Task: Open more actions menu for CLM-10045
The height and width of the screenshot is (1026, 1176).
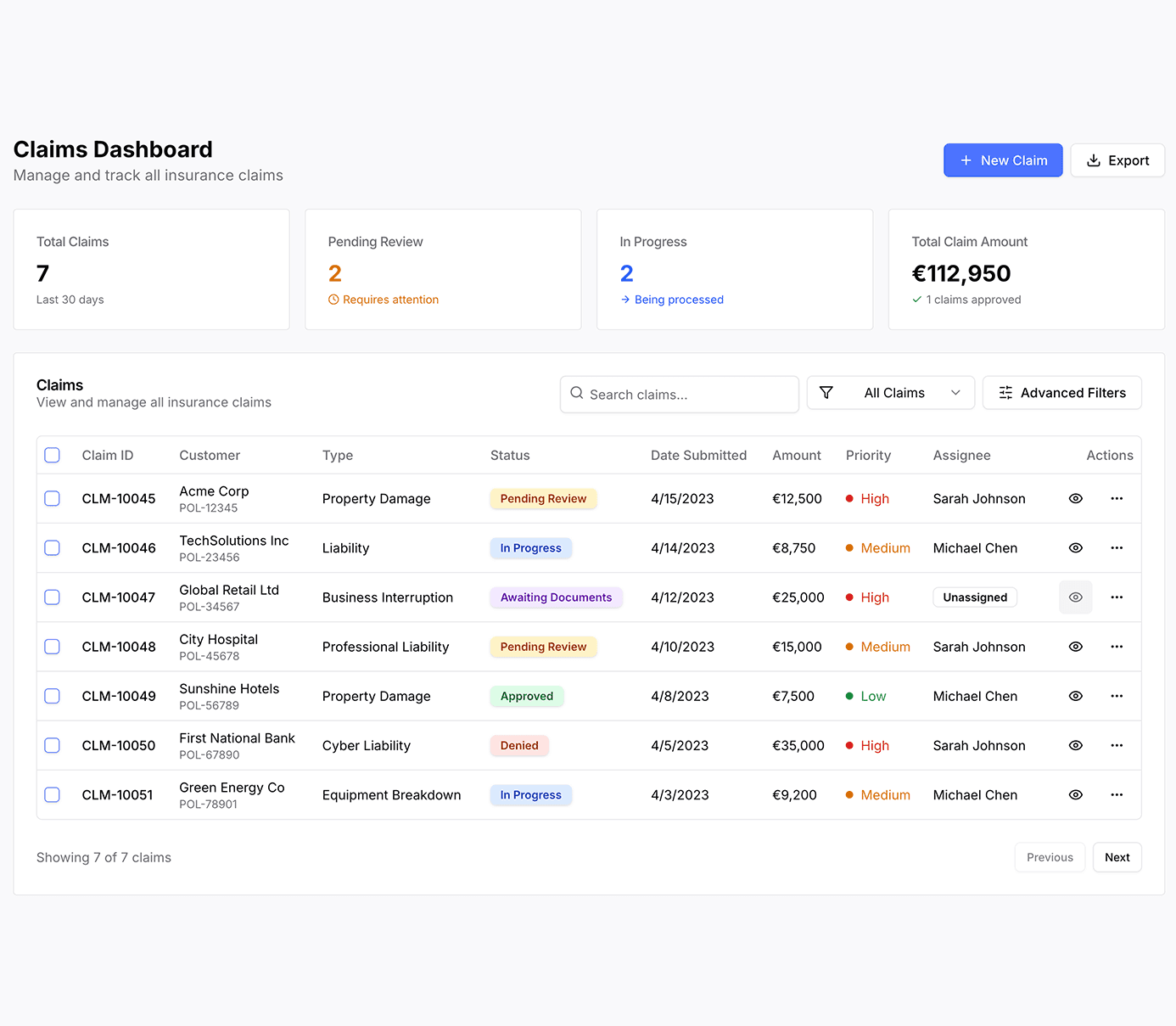Action: pos(1117,498)
